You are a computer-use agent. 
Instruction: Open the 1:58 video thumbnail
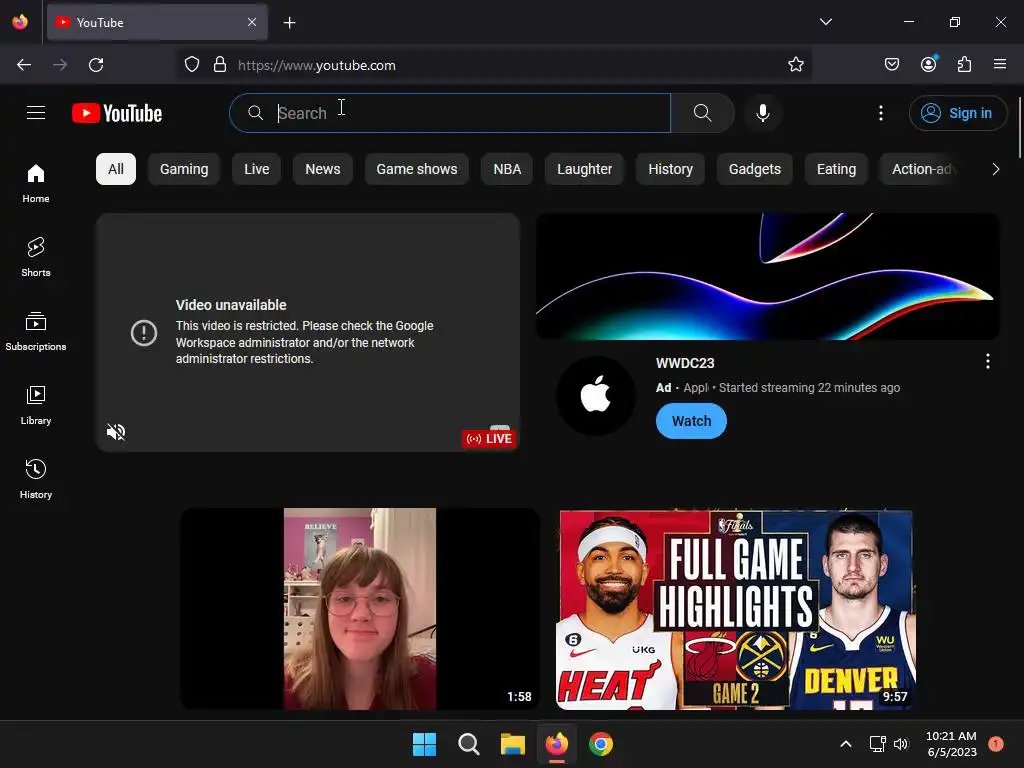coord(360,609)
